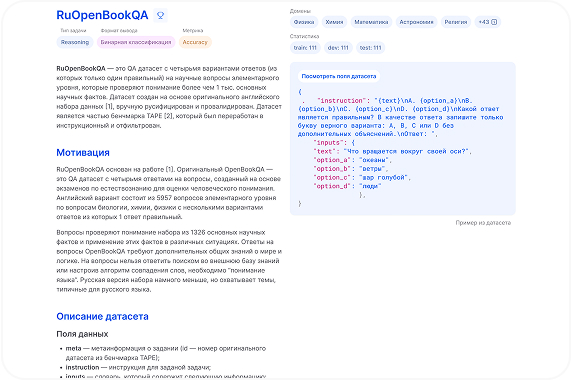Click the bold RuOpenBookQA word starting description
Image resolution: width=571 pixels, height=380 pixels.
(x=81, y=68)
